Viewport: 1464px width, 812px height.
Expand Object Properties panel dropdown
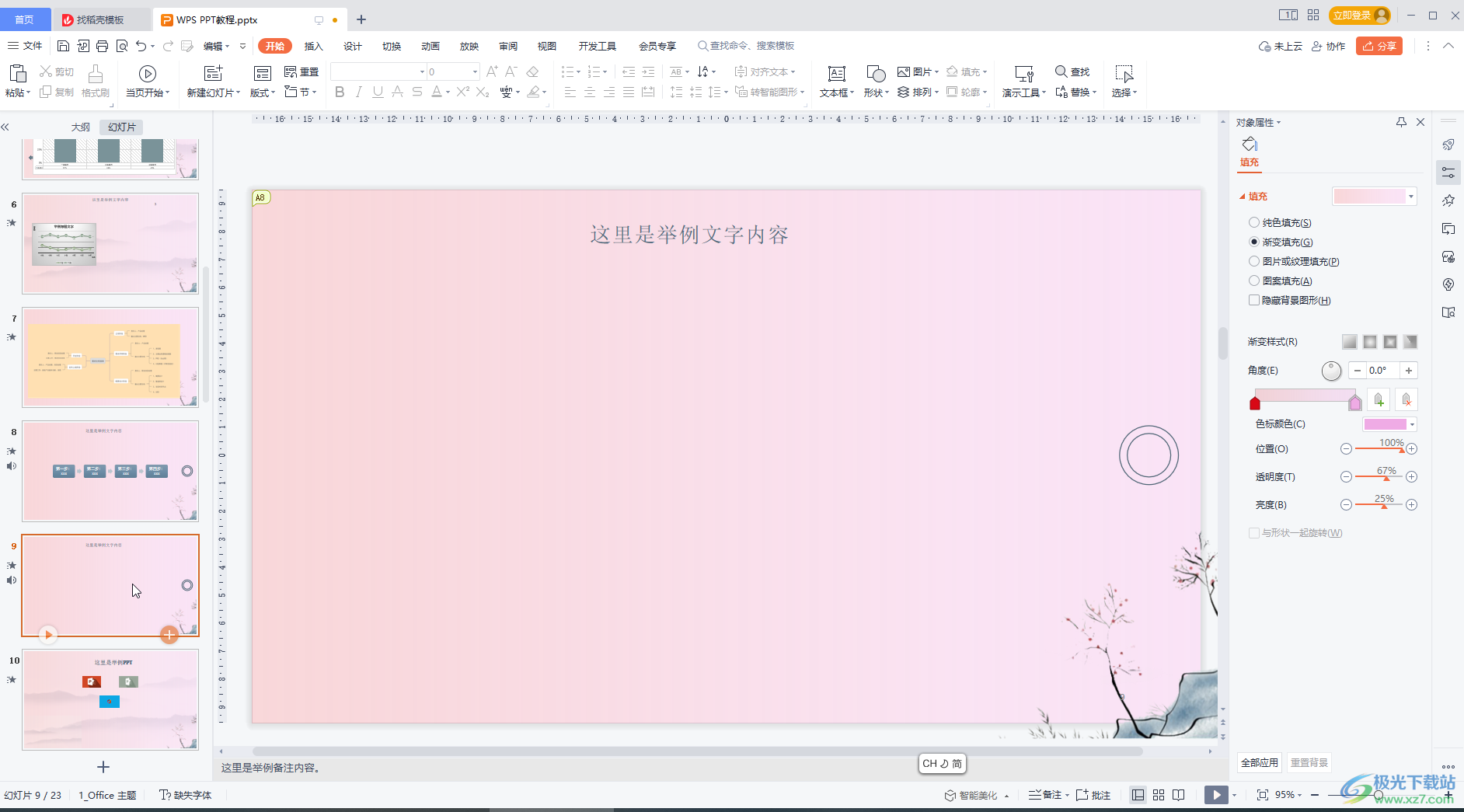click(x=1278, y=123)
